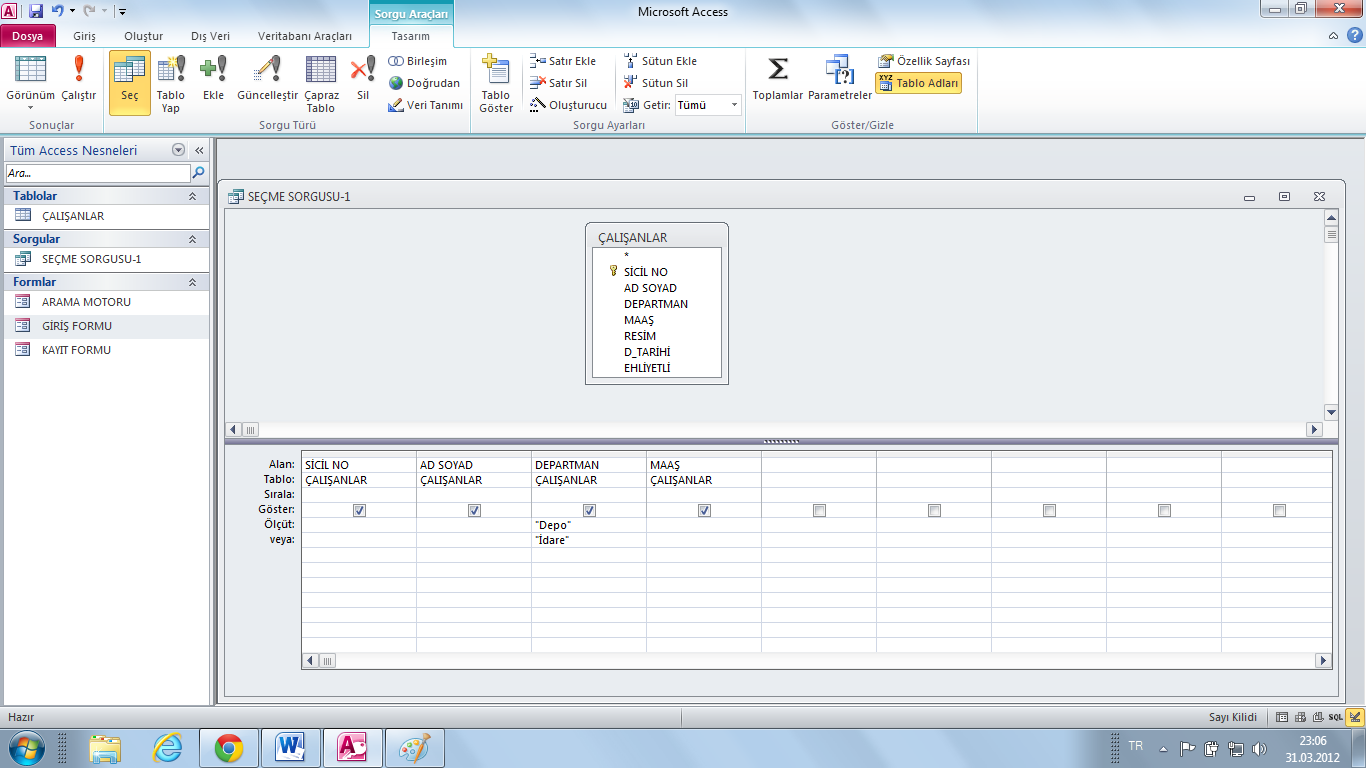
Task: Delete a column with Sütun Sil
Action: coord(655,83)
